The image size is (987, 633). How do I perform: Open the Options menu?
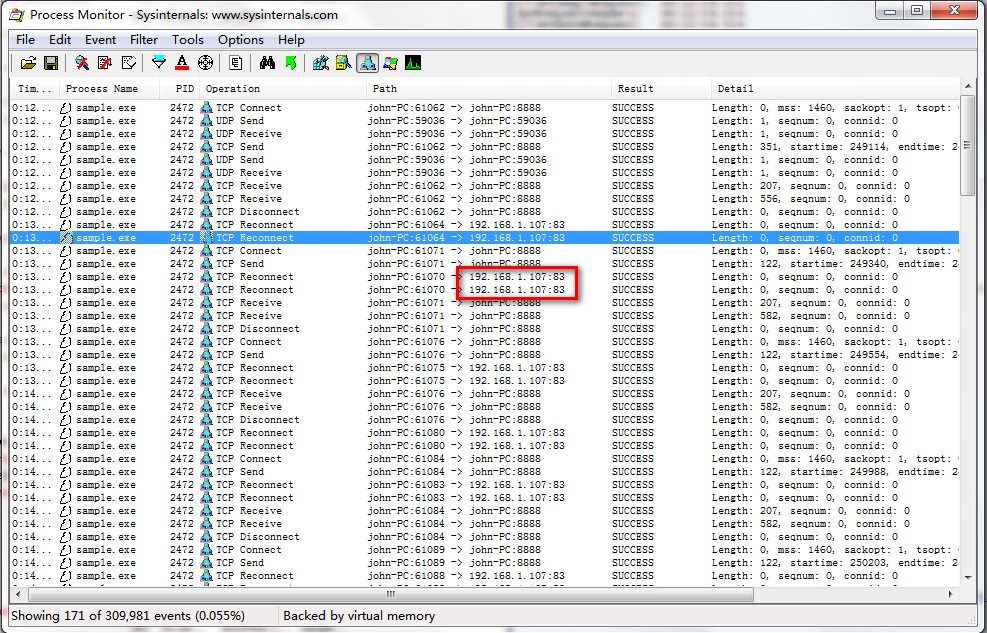[240, 40]
